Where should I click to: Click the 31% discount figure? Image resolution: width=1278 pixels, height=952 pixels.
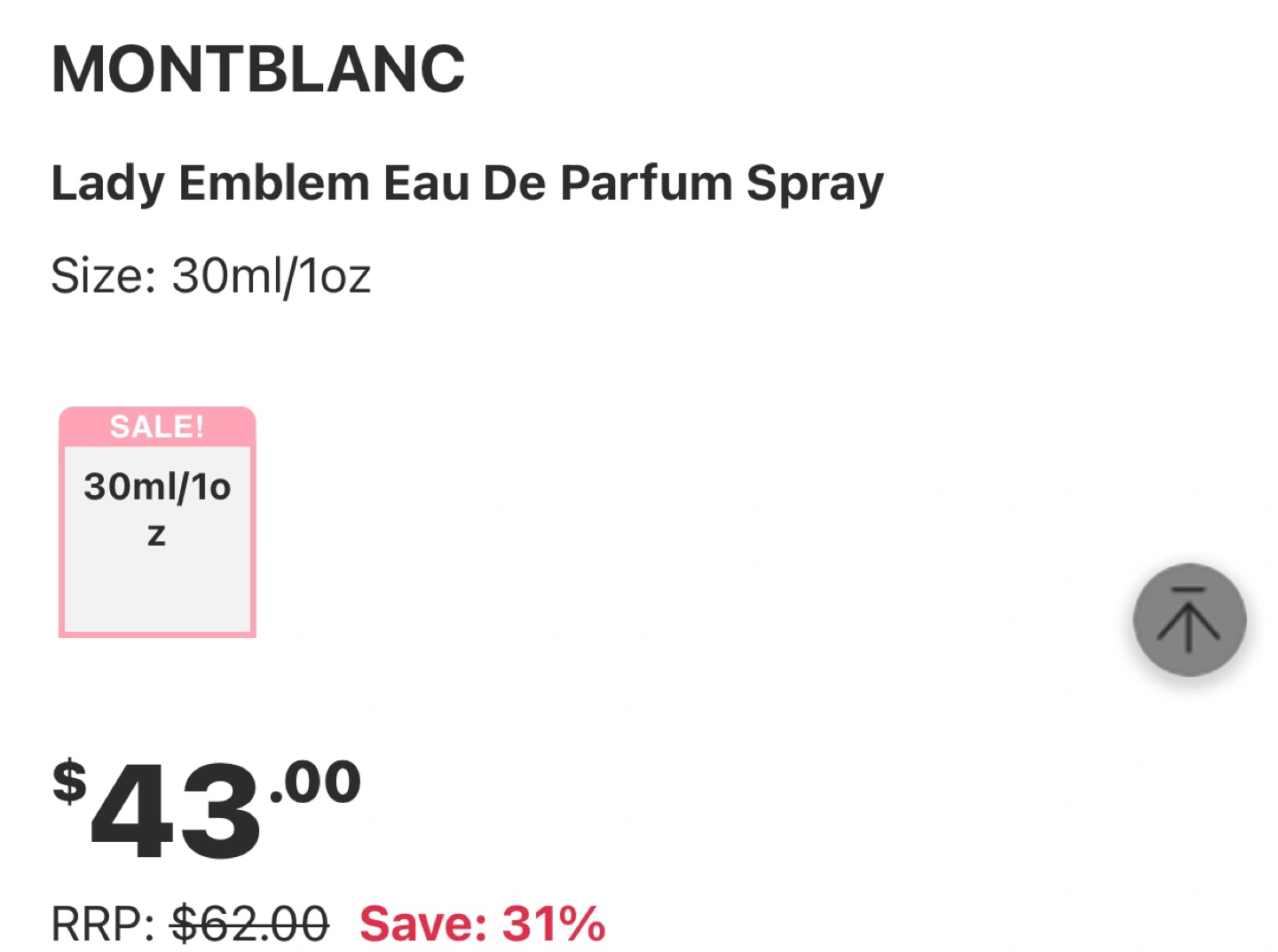click(555, 924)
